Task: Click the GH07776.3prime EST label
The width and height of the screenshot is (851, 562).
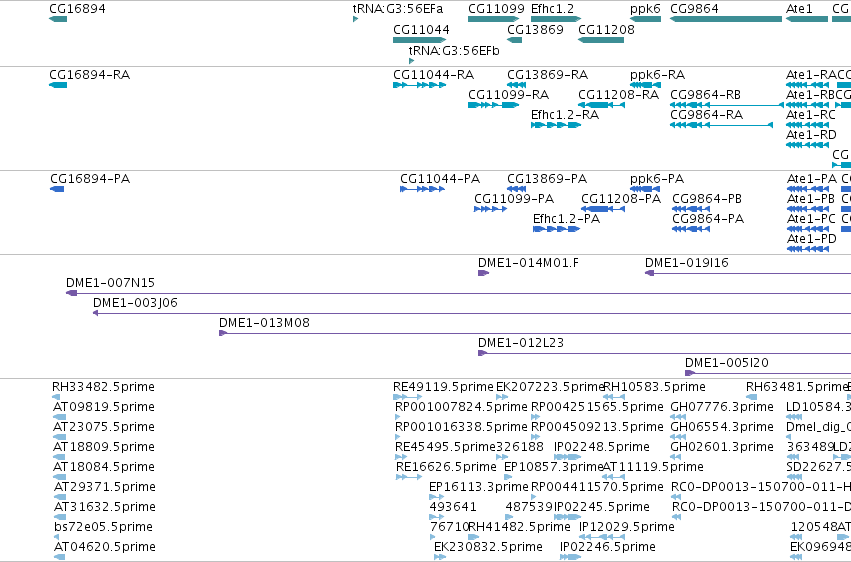Action: click(722, 407)
